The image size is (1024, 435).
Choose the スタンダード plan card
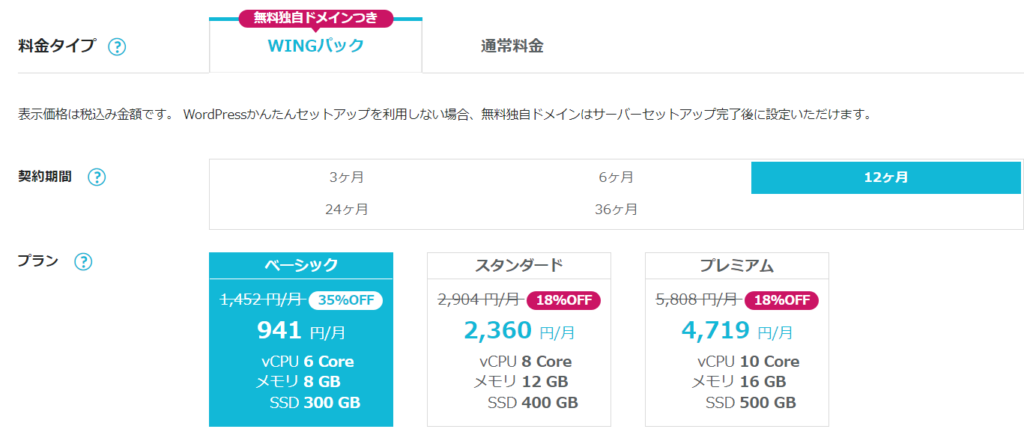coord(519,339)
